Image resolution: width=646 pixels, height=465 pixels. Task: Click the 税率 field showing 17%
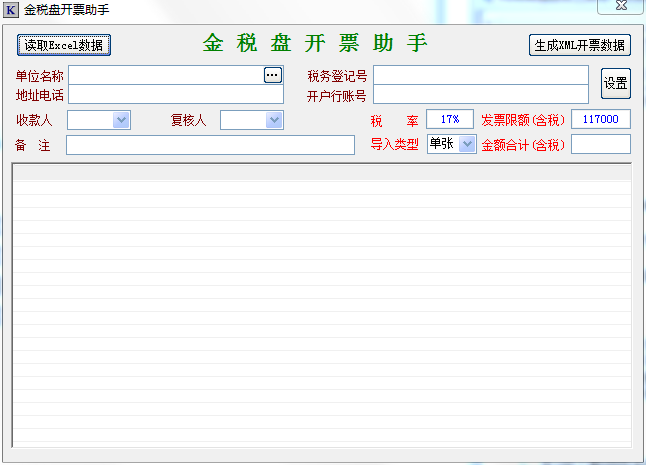[x=449, y=119]
